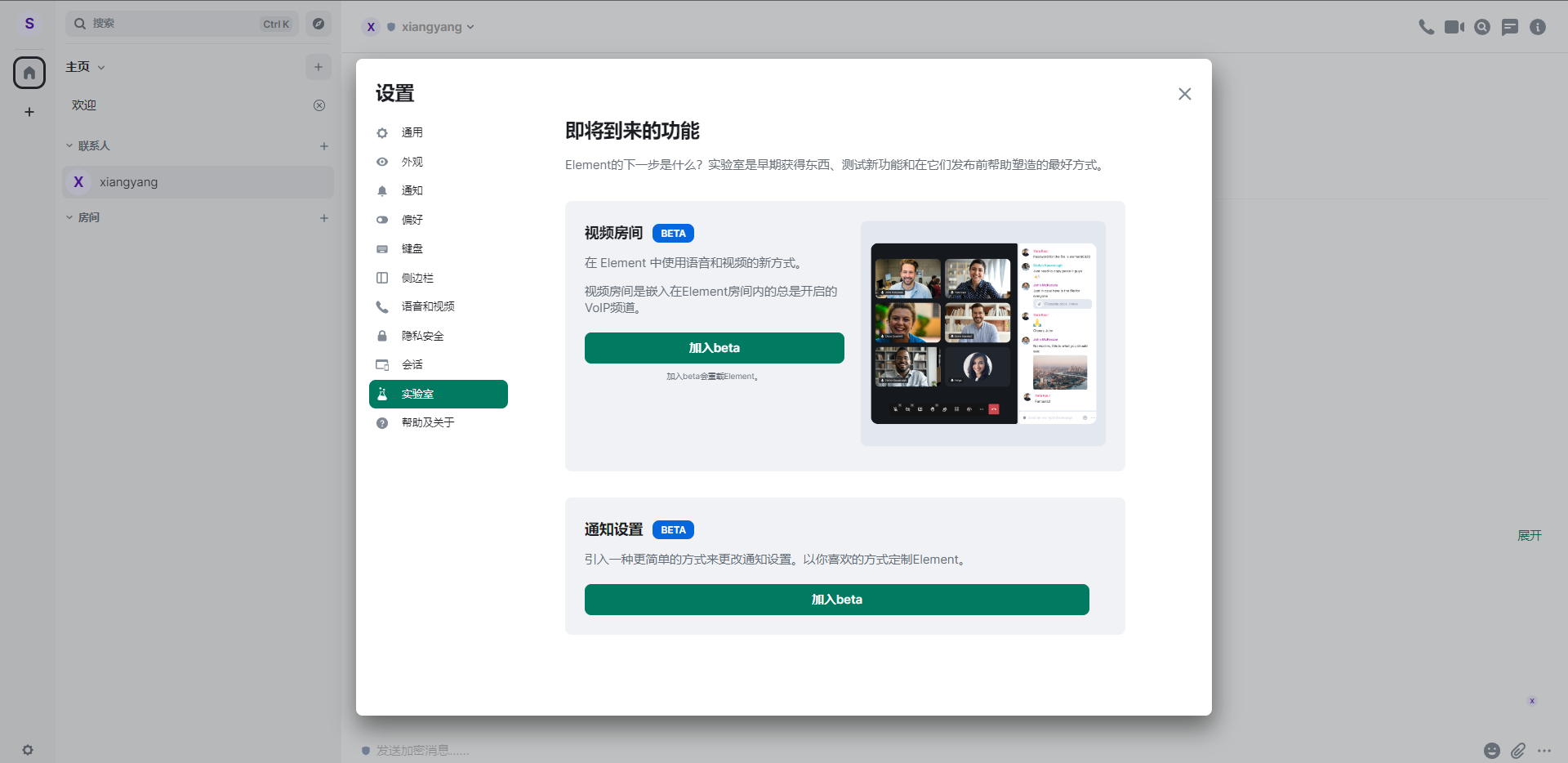Click the read receipt avatar in timeline
This screenshot has height=763, width=1568.
pos(1532,701)
